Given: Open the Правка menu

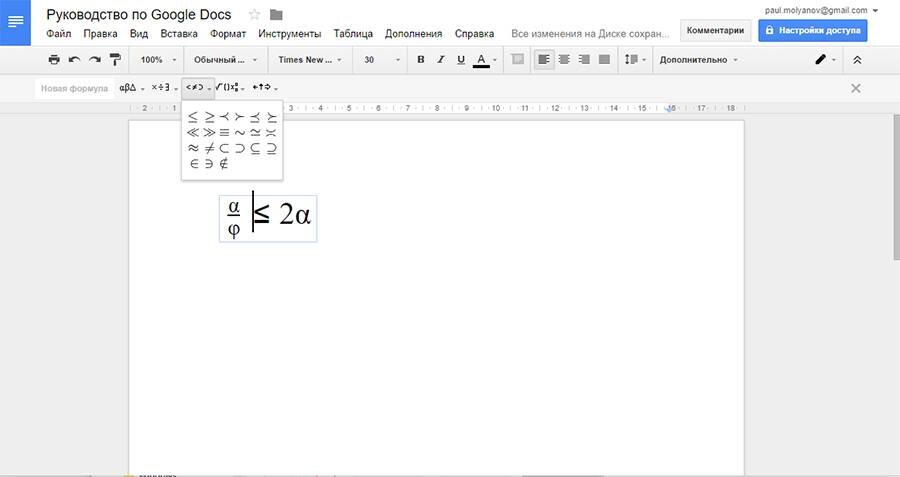Looking at the screenshot, I should click(100, 33).
